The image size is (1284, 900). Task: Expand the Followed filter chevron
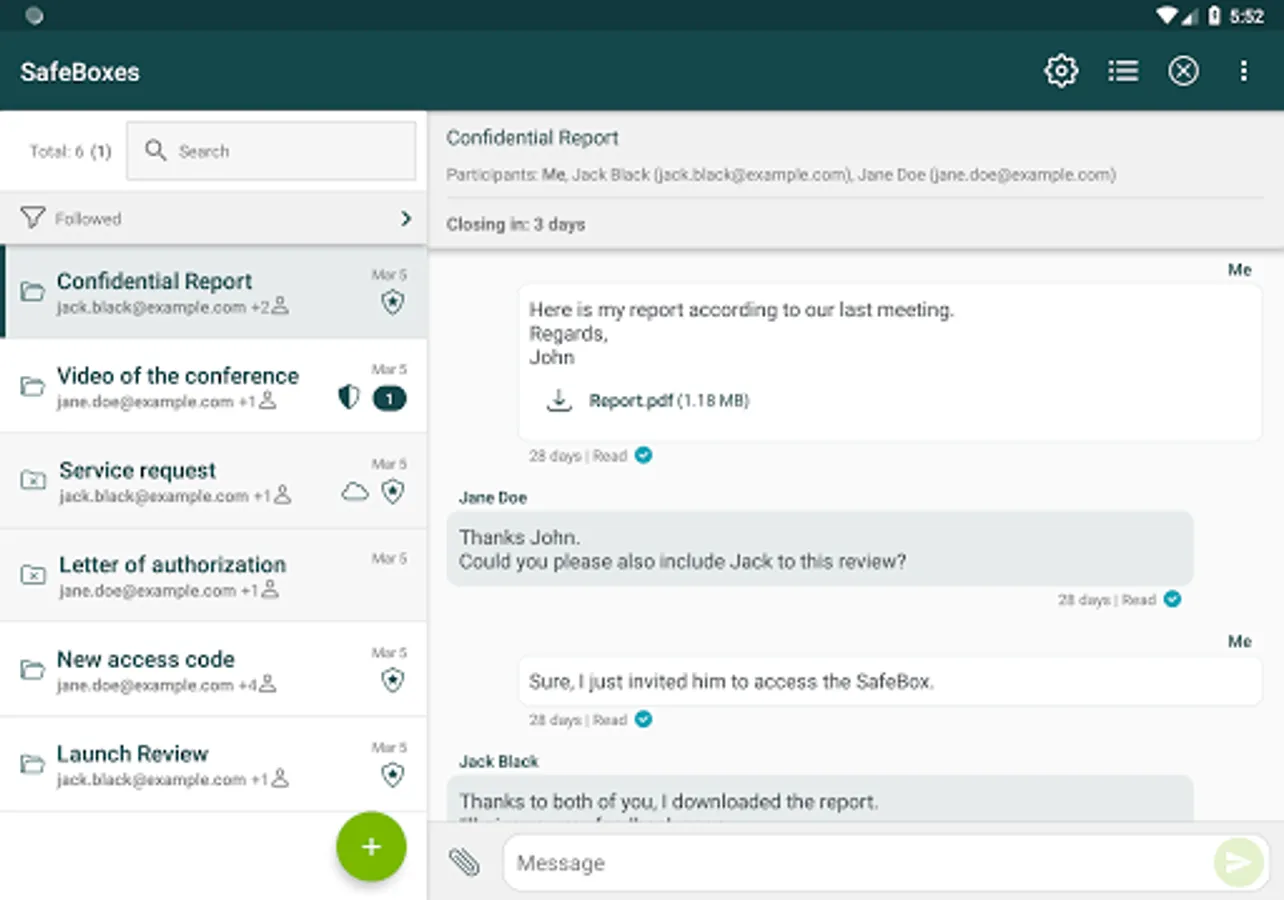(405, 218)
